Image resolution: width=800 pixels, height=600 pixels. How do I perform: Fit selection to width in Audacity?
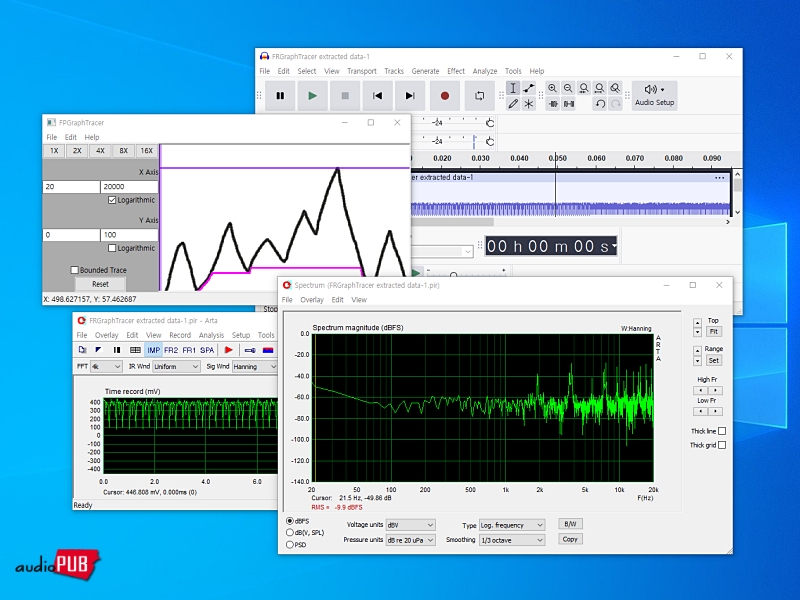pyautogui.click(x=584, y=88)
